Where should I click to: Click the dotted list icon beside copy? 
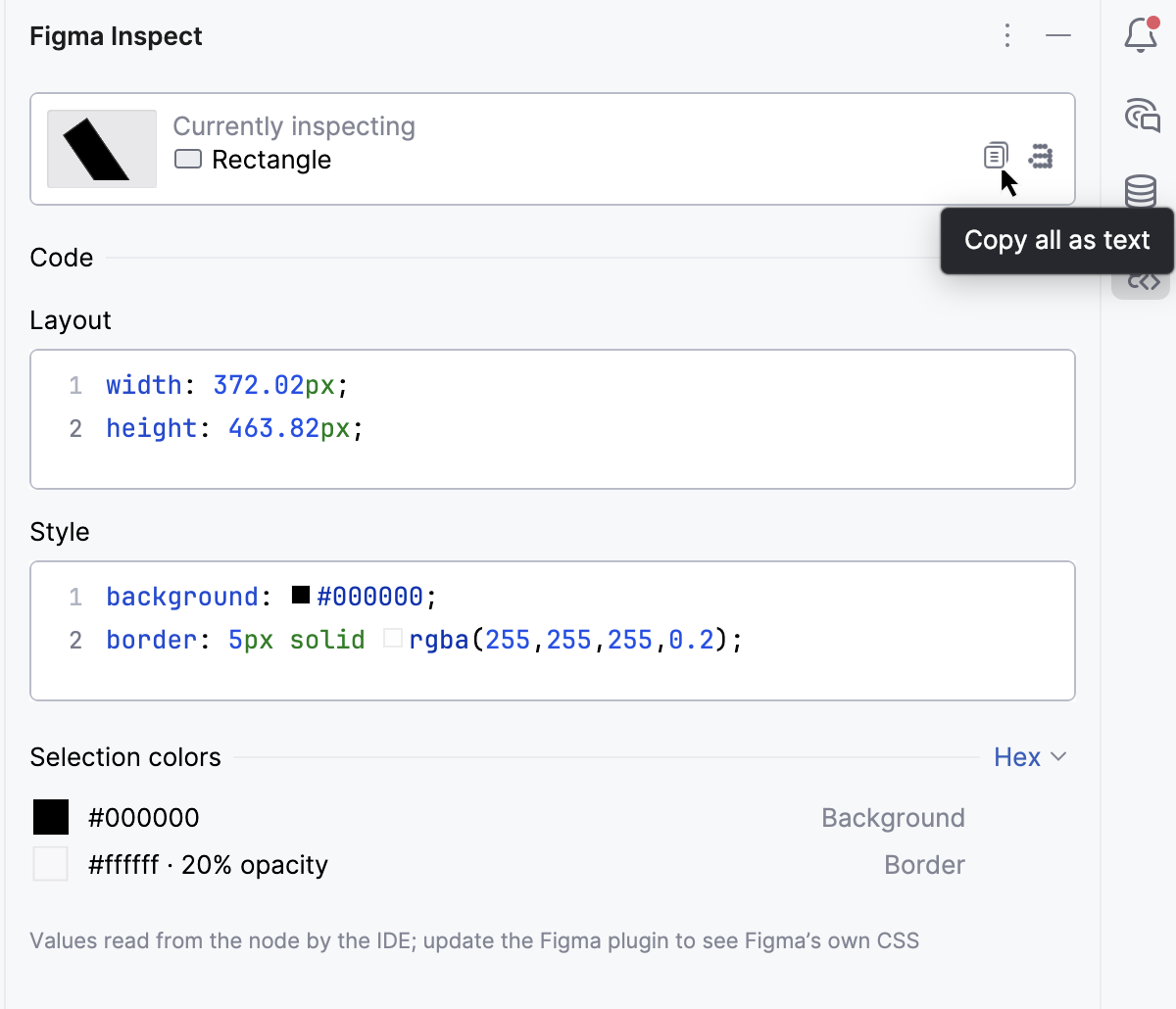pos(1041,156)
